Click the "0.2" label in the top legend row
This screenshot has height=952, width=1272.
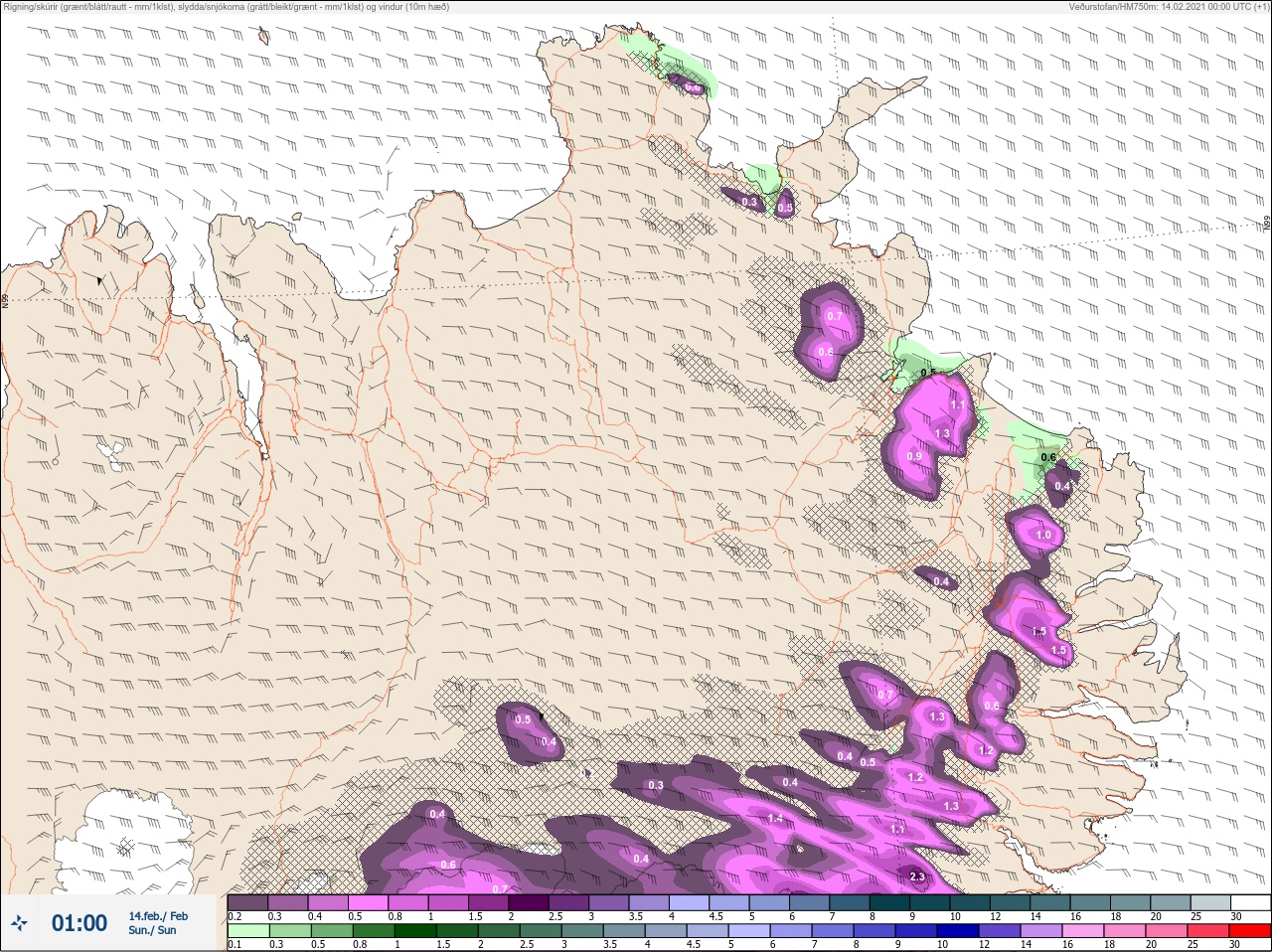(x=235, y=916)
